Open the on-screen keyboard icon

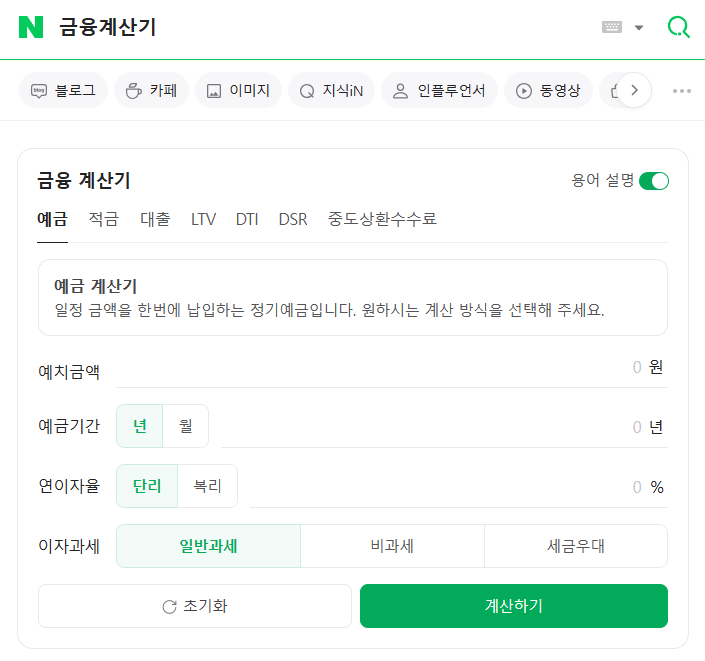611,27
